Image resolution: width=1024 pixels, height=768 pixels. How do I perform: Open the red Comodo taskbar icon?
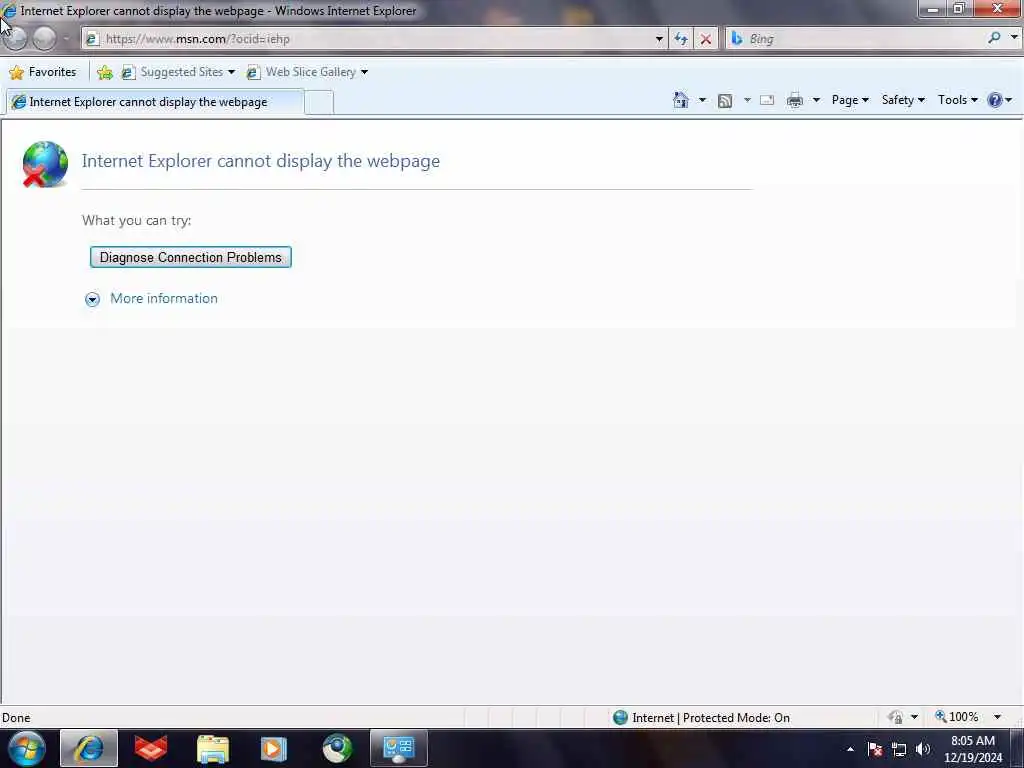(151, 748)
